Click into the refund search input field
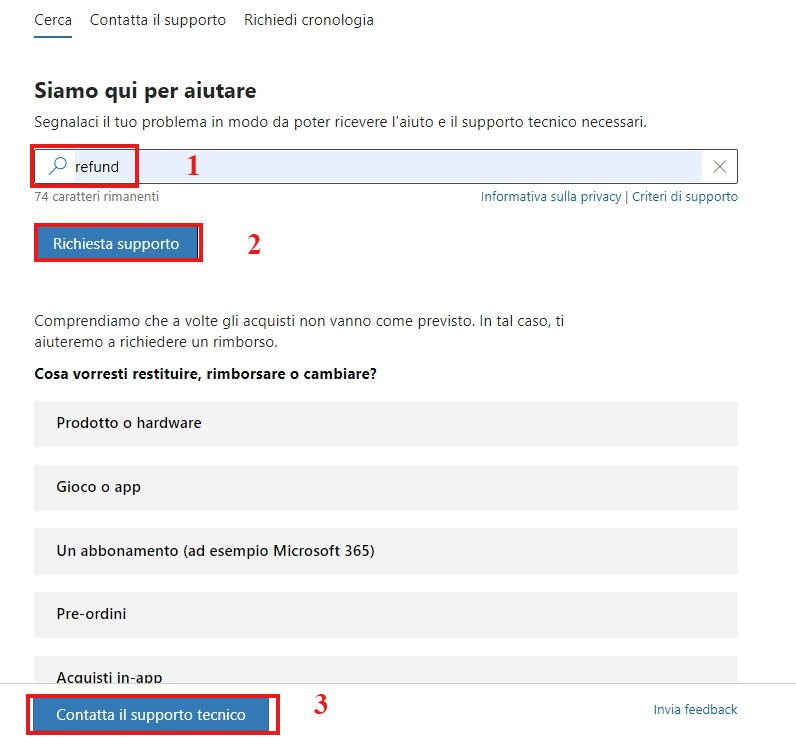796x745 pixels. pyautogui.click(x=386, y=166)
